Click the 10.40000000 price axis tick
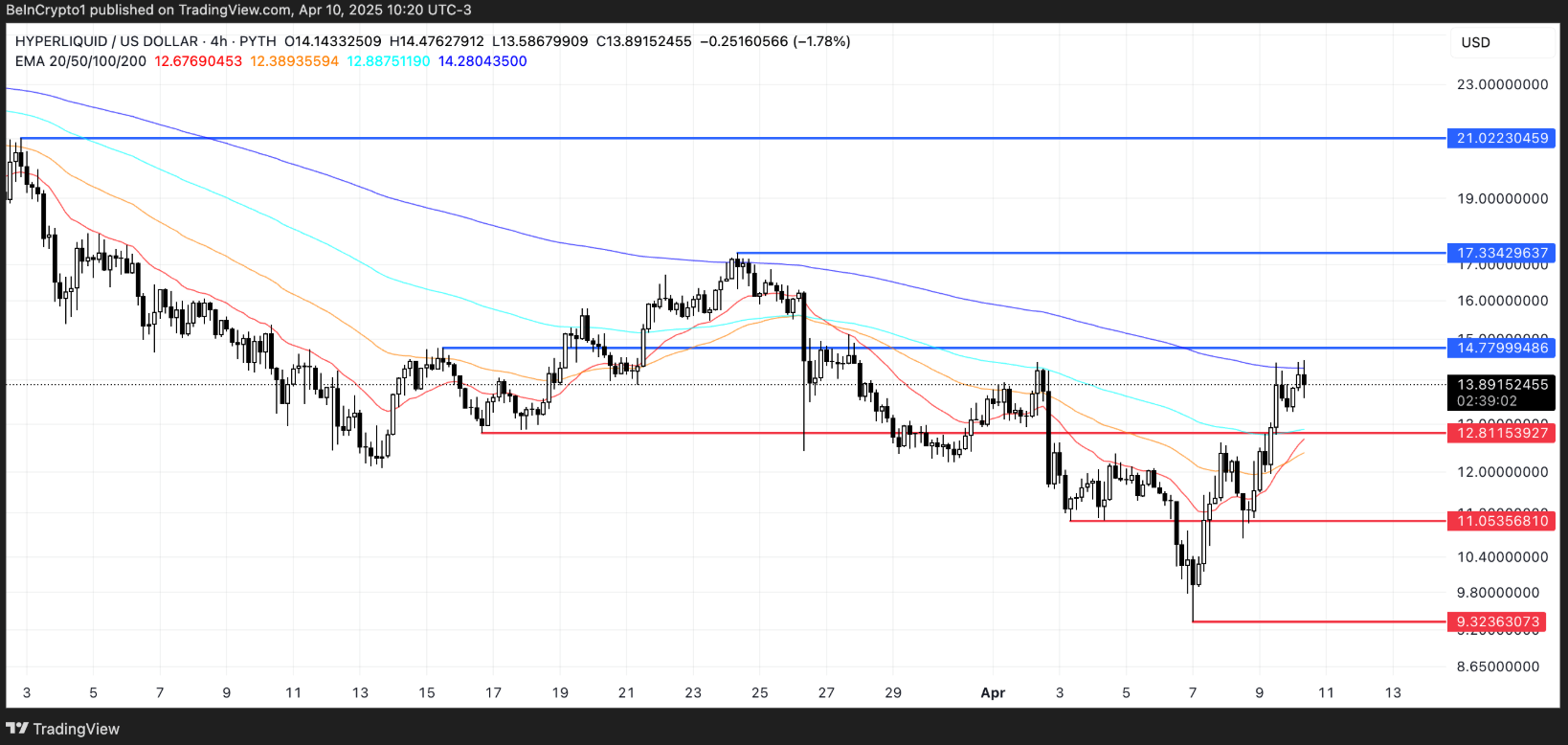The width and height of the screenshot is (1568, 745). [1502, 557]
